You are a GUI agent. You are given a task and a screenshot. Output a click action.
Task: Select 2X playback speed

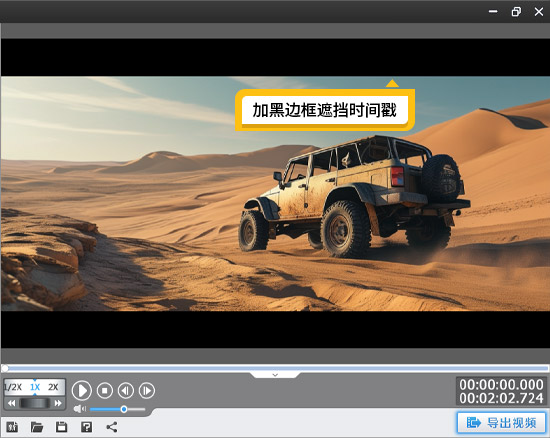coord(53,387)
